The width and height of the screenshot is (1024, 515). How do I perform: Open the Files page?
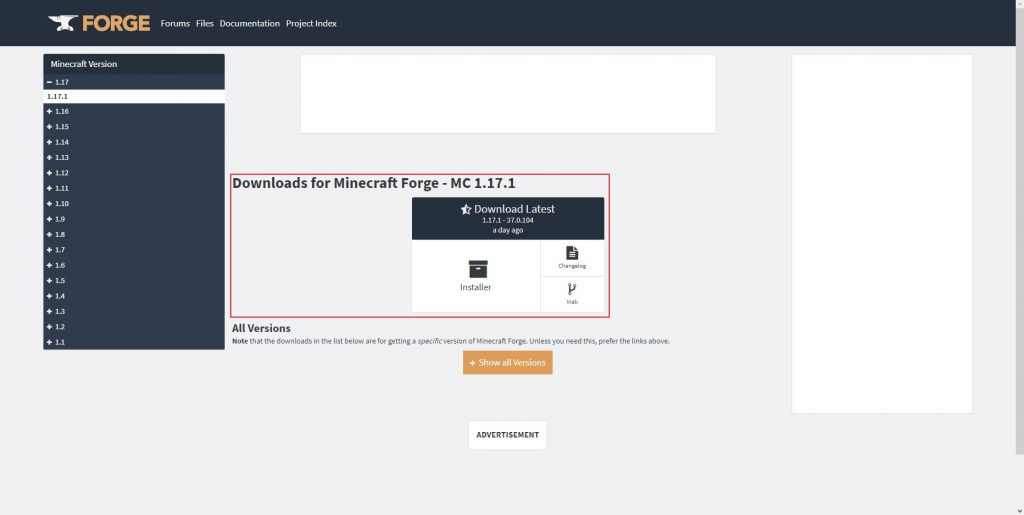[x=204, y=23]
